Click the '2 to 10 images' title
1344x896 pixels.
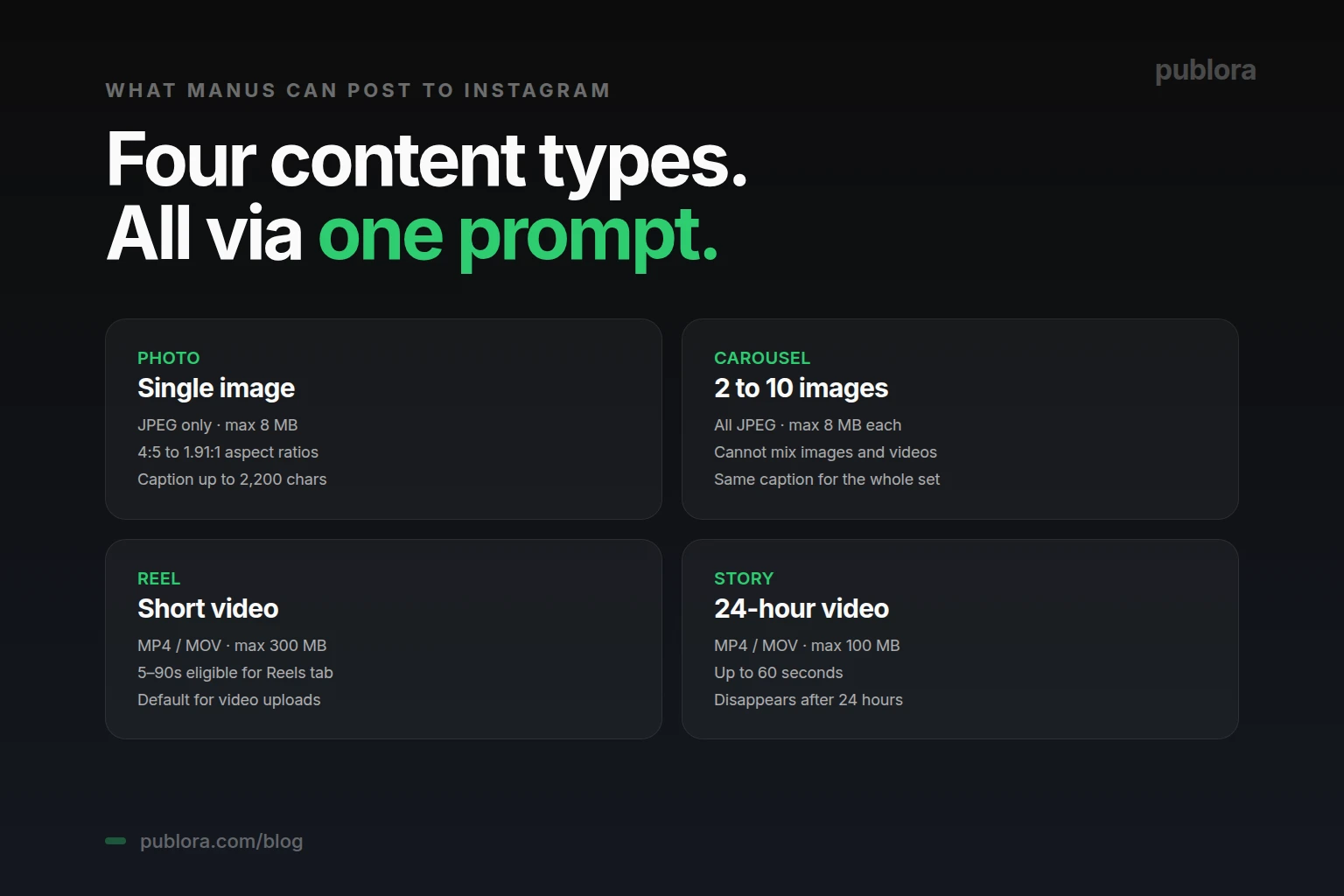tap(801, 388)
